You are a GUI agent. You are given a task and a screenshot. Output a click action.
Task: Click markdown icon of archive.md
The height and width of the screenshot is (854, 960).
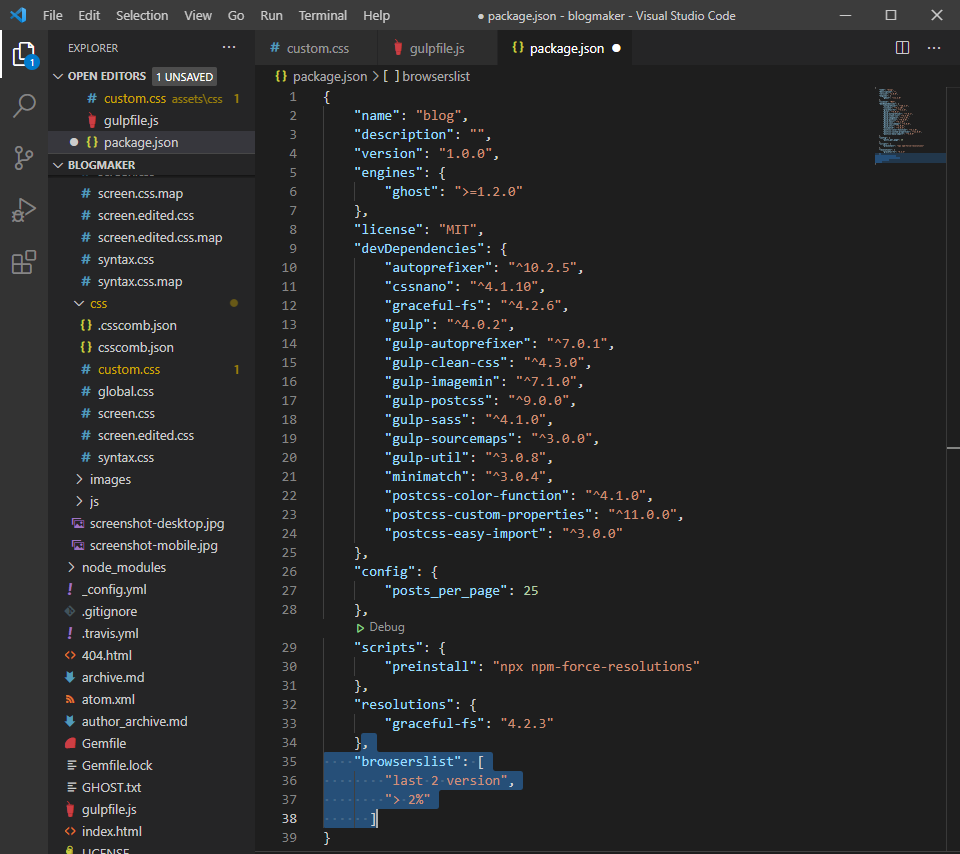(70, 677)
